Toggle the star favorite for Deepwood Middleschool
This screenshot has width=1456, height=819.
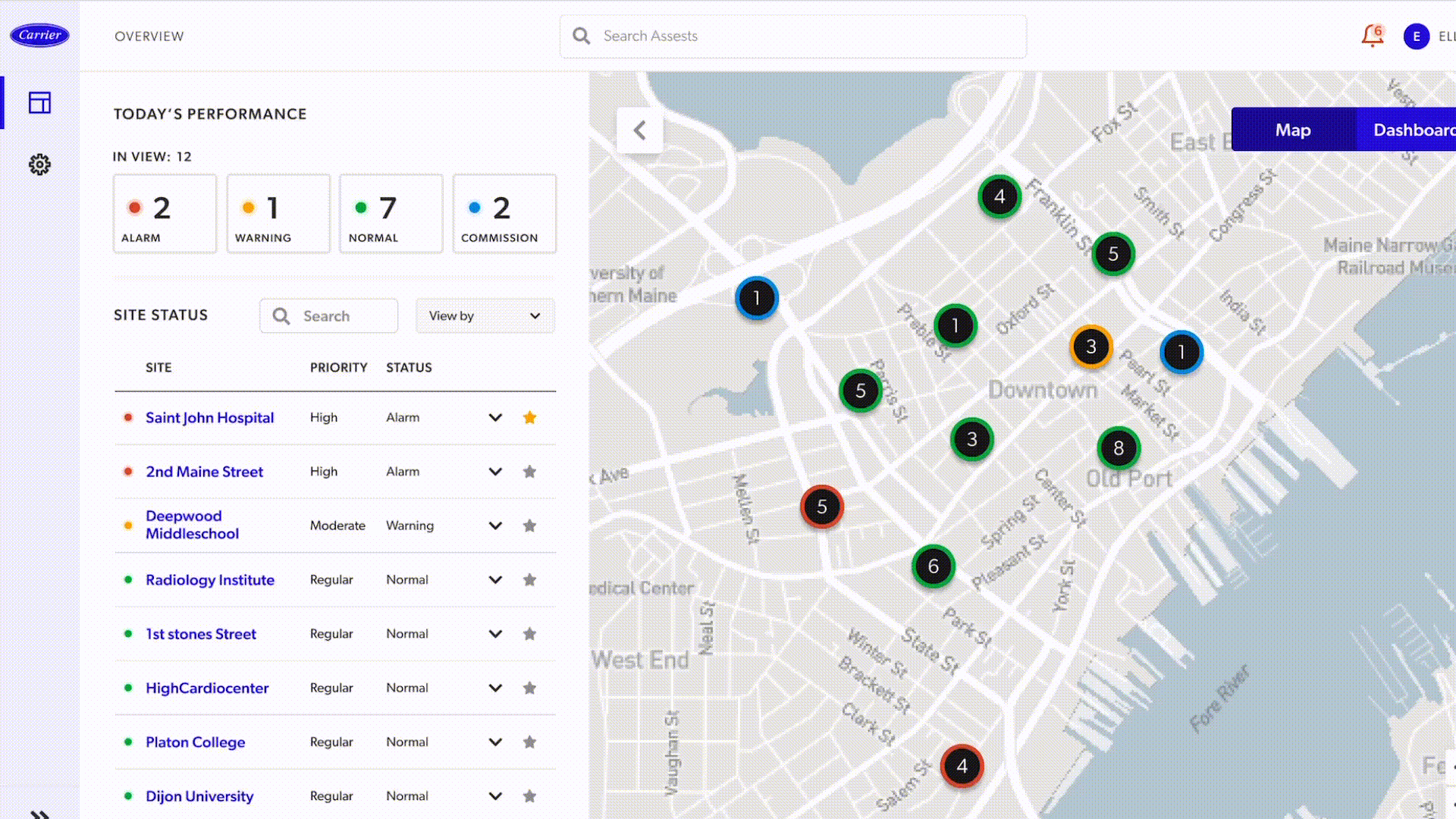point(529,525)
